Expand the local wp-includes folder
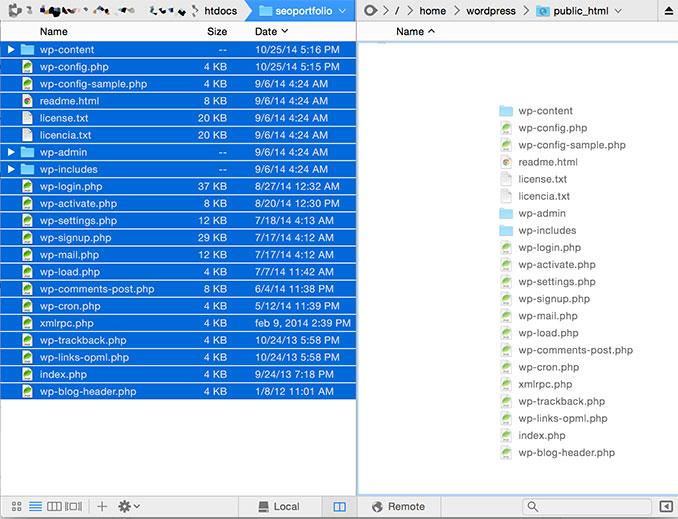Viewport: 678px width, 519px height. click(x=11, y=169)
